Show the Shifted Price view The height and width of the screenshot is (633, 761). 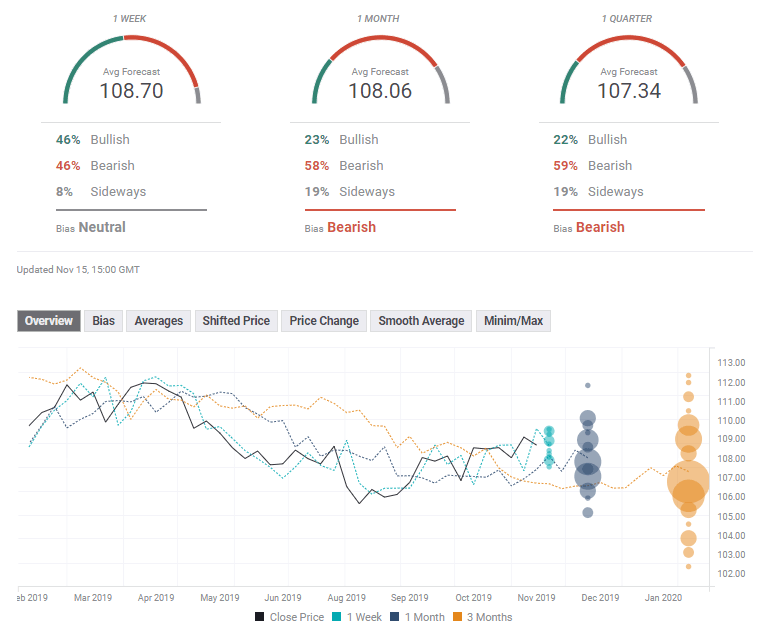[x=236, y=321]
